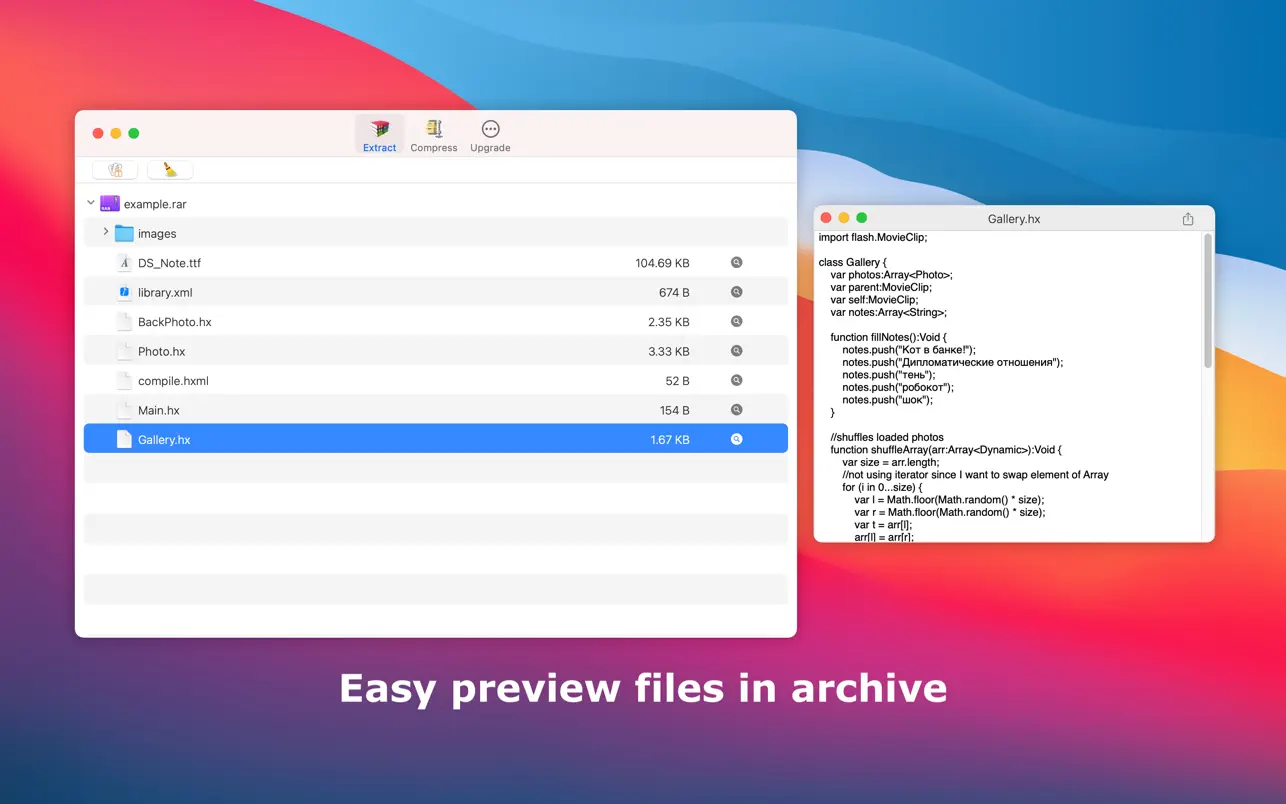Click the Upgrade ellipsis icon
The image size is (1286, 804).
coord(490,129)
